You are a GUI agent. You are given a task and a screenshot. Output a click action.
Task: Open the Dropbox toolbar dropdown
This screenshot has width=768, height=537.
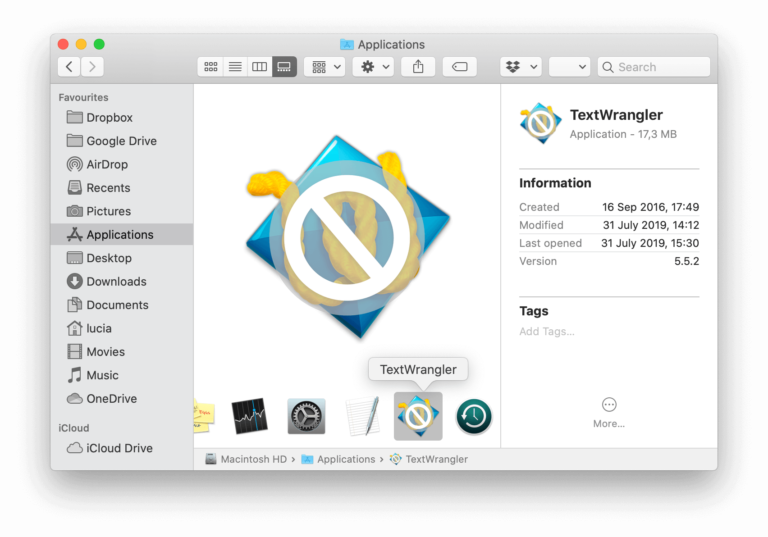tap(520, 67)
